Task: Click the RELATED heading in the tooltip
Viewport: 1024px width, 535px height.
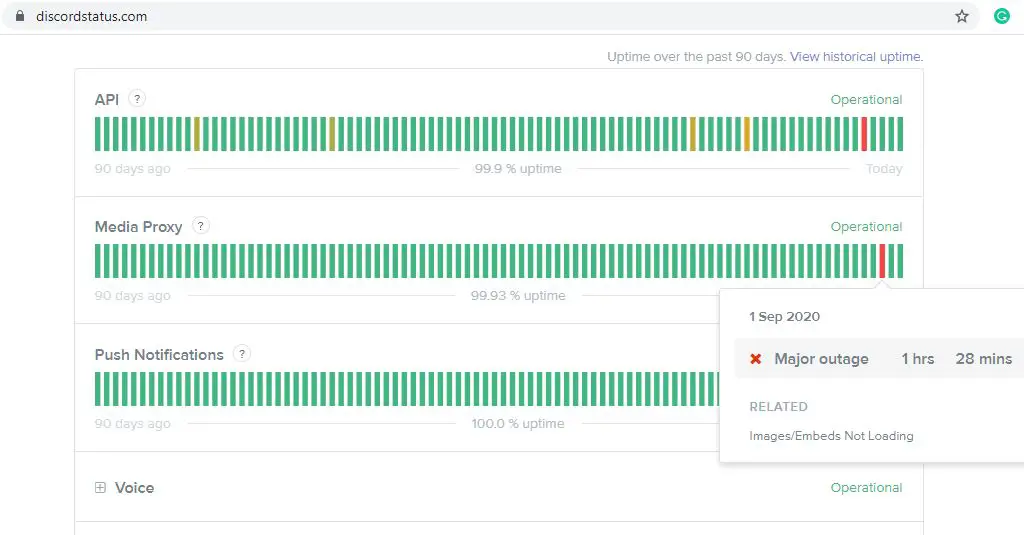Action: (778, 406)
